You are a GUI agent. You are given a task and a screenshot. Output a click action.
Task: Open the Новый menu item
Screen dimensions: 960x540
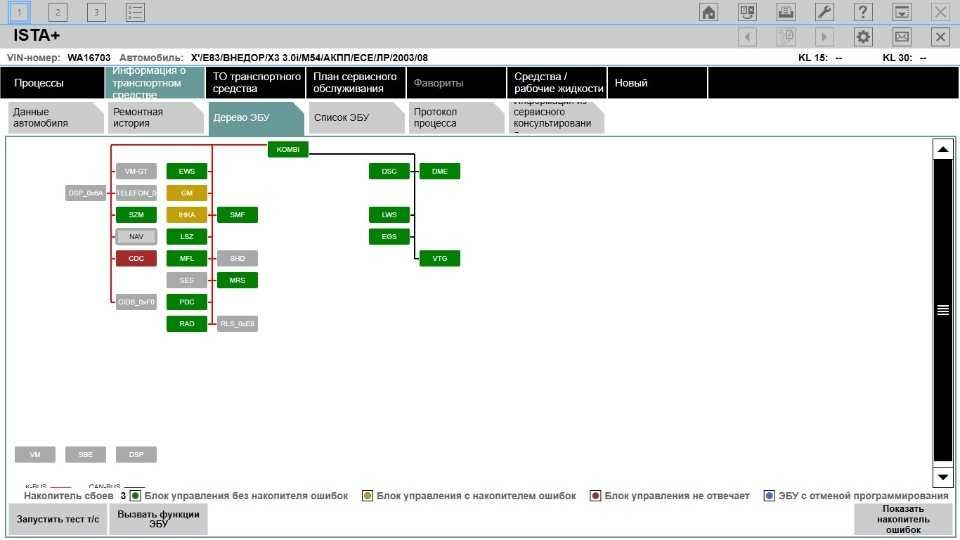coord(657,83)
